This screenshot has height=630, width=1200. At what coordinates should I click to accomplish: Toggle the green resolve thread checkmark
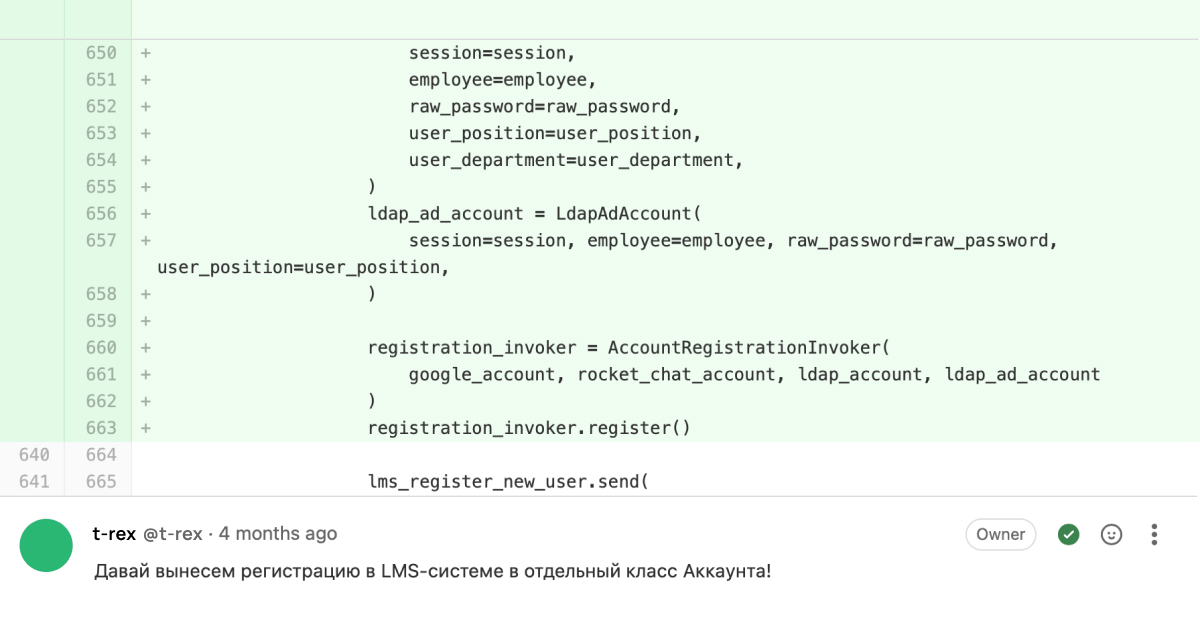tap(1069, 534)
